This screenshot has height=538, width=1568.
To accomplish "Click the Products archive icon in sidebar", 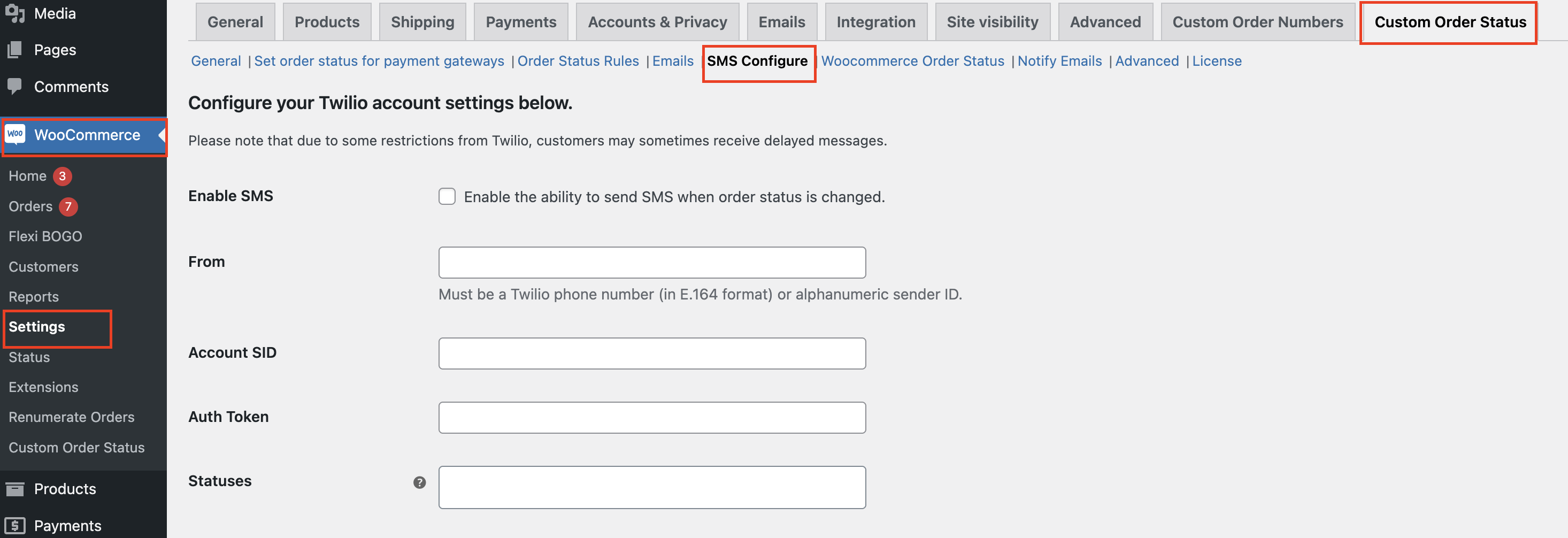I will coord(14,489).
